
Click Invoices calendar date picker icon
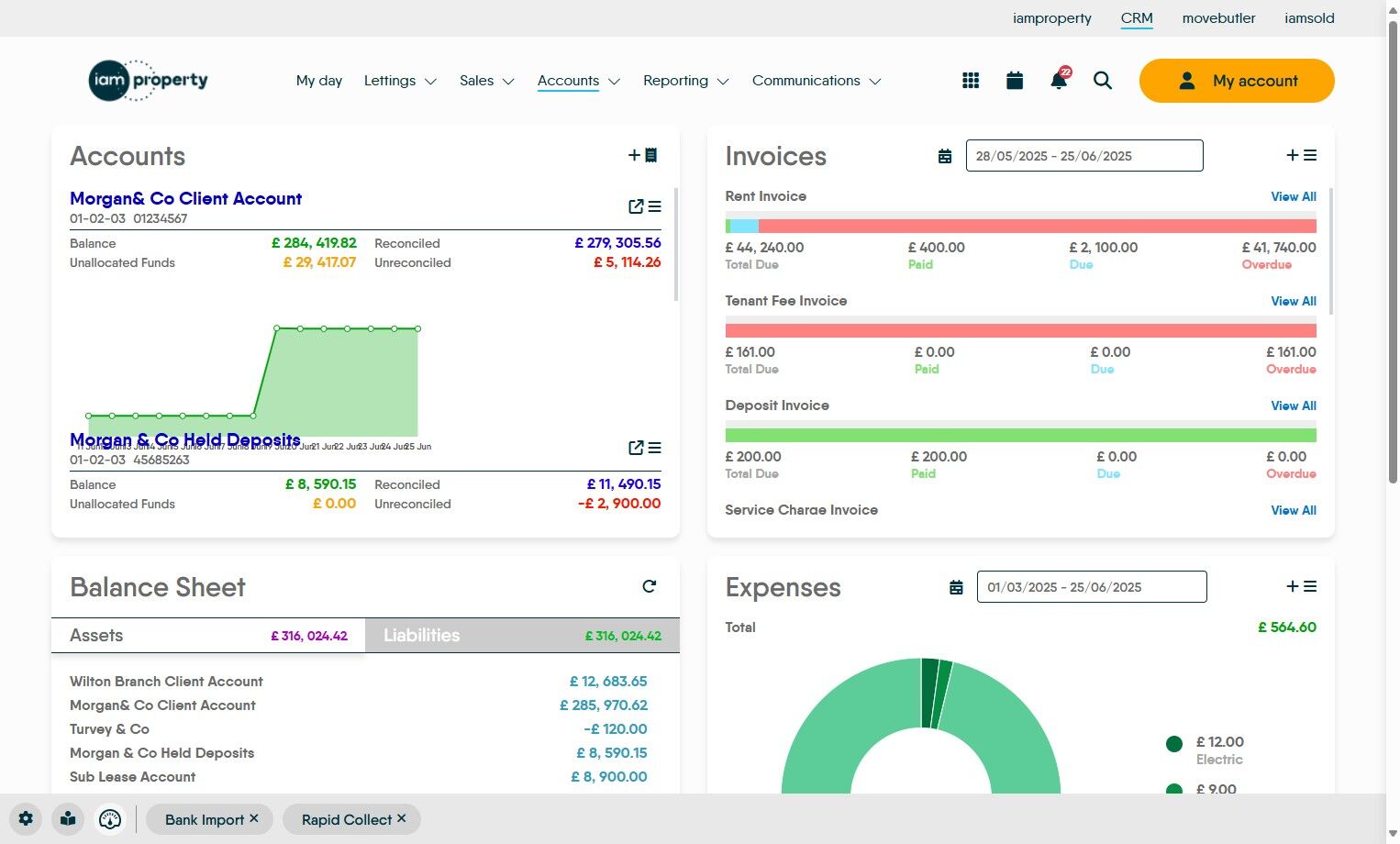(x=945, y=156)
